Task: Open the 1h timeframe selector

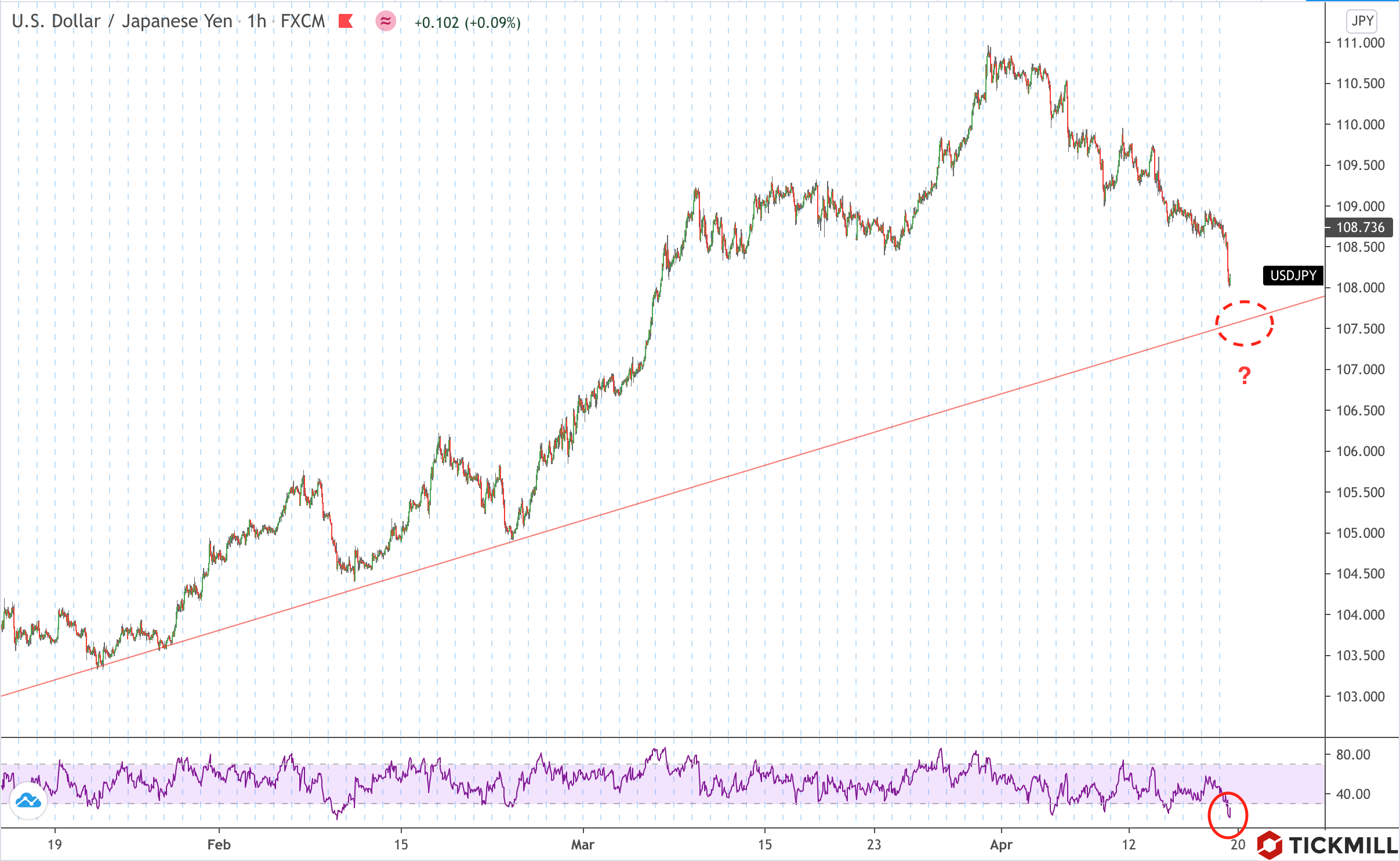Action: [256, 21]
